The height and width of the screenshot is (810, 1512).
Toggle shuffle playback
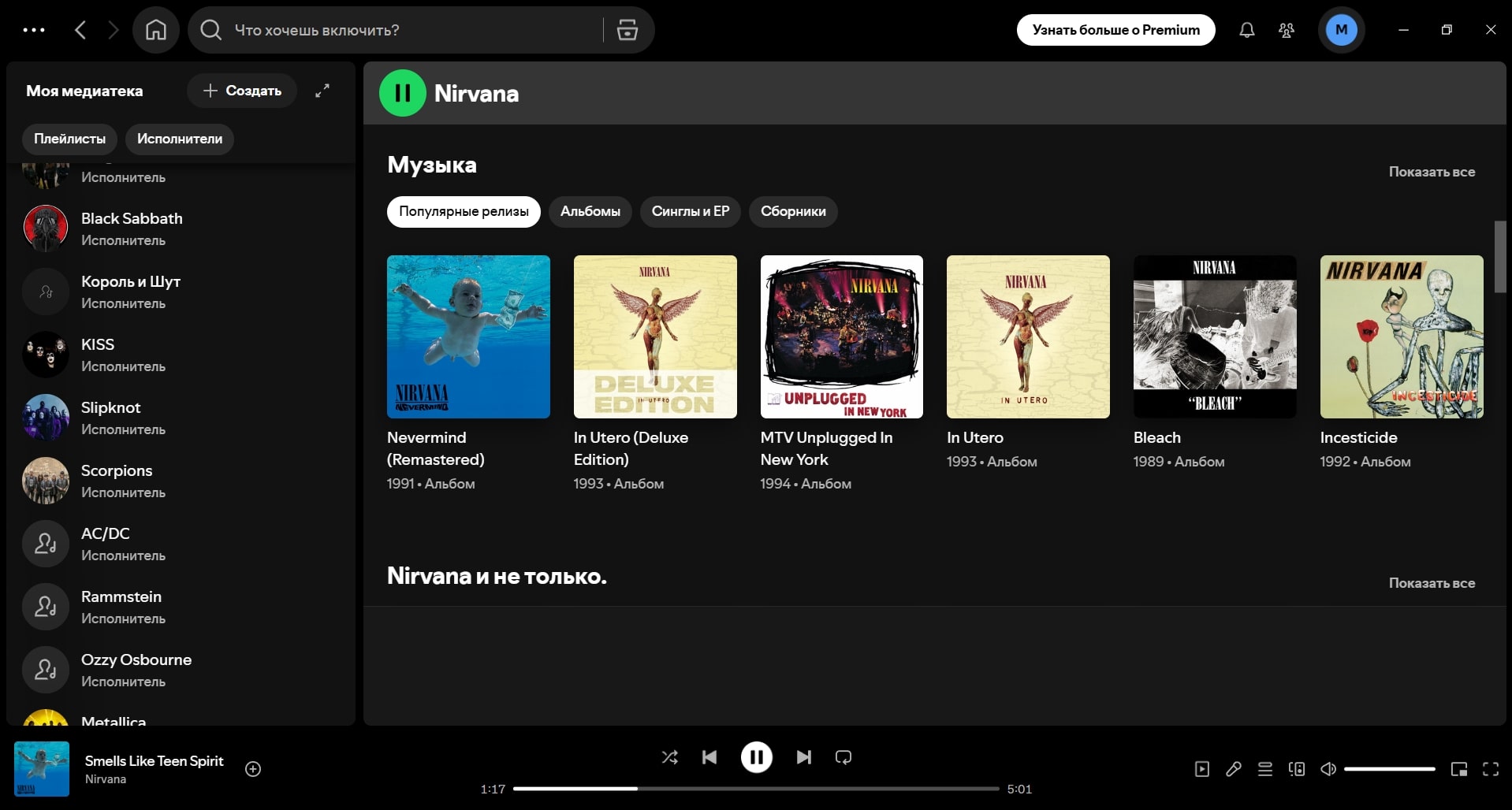(x=669, y=757)
